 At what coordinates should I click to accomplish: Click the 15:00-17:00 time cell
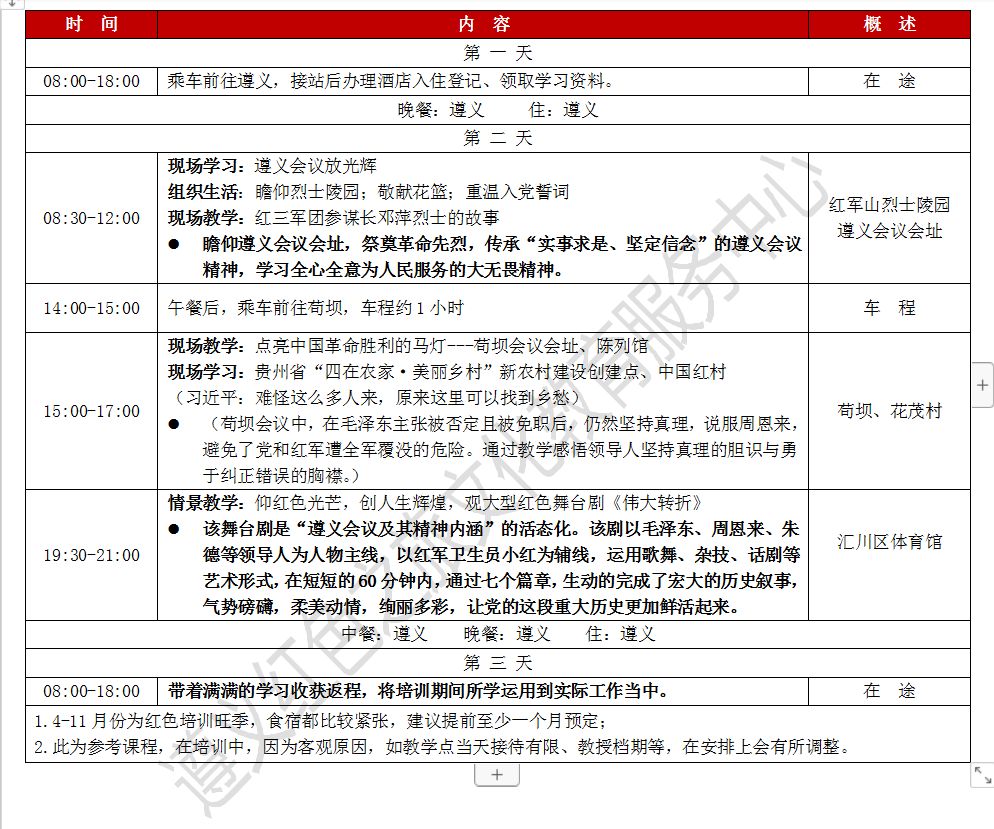click(x=91, y=411)
